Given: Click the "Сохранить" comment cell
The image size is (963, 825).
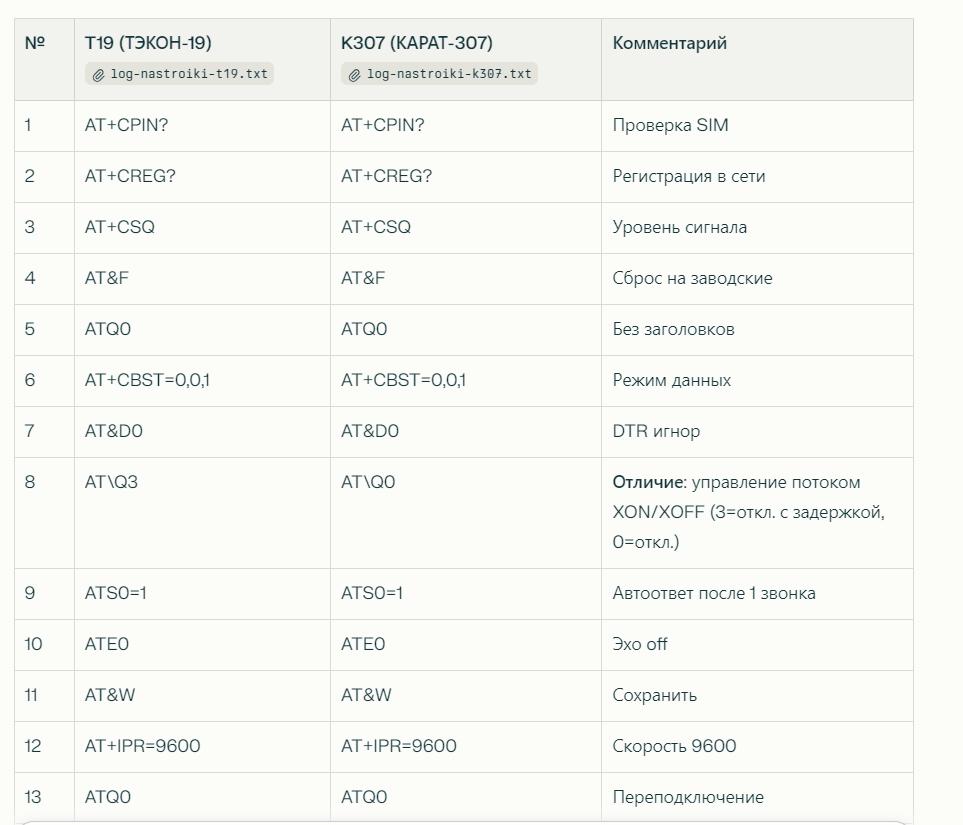Looking at the screenshot, I should pos(654,695).
